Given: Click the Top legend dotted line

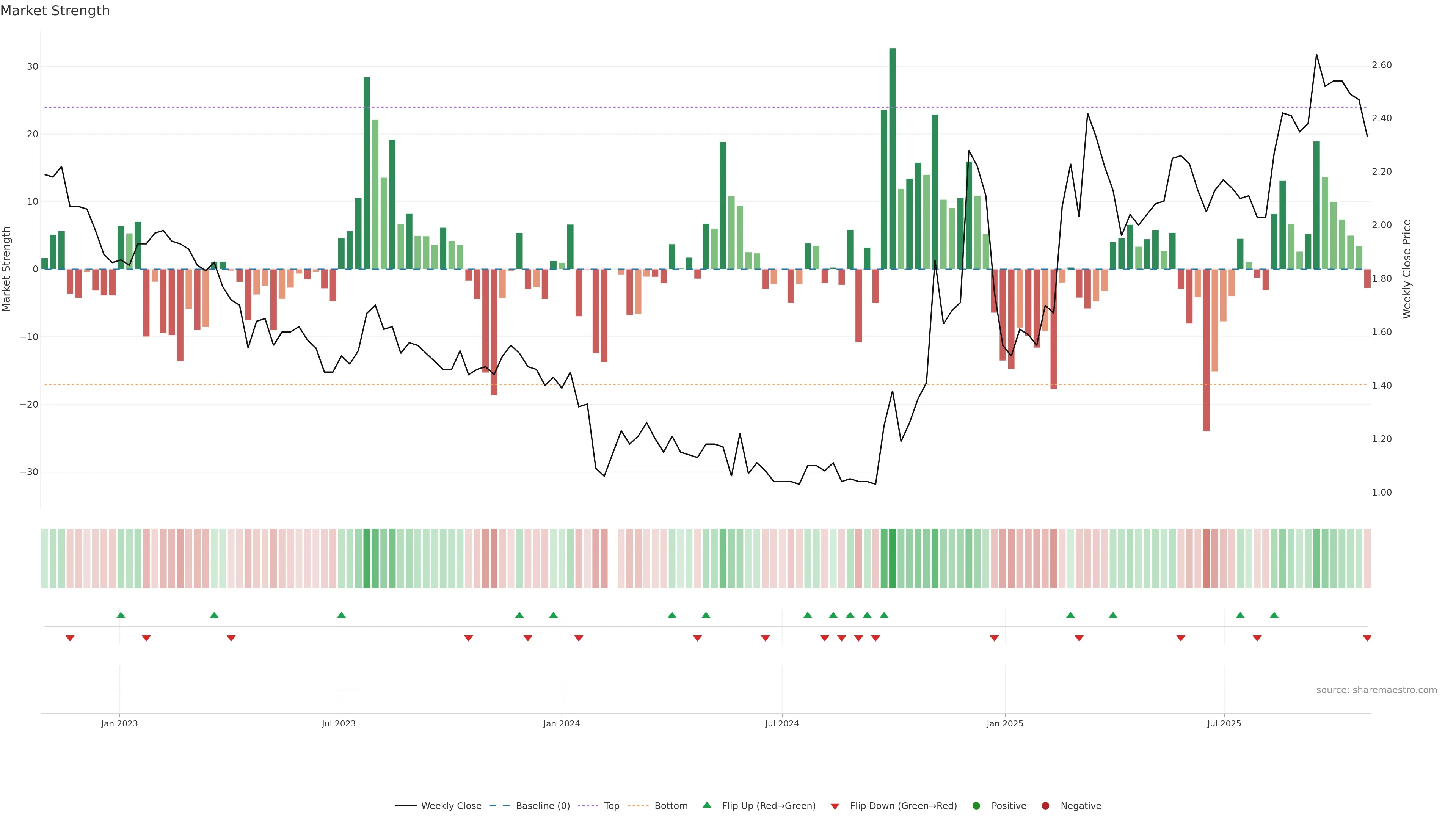Looking at the screenshot, I should coord(588,806).
